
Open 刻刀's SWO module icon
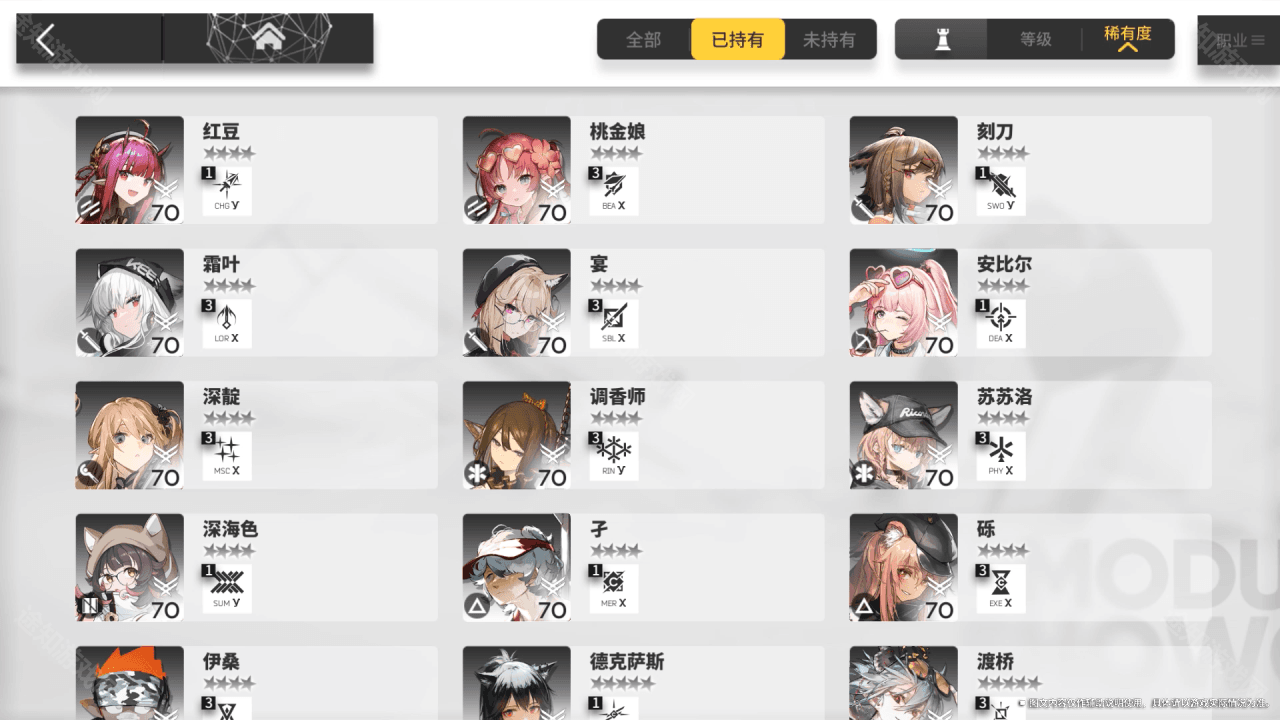pos(1001,191)
